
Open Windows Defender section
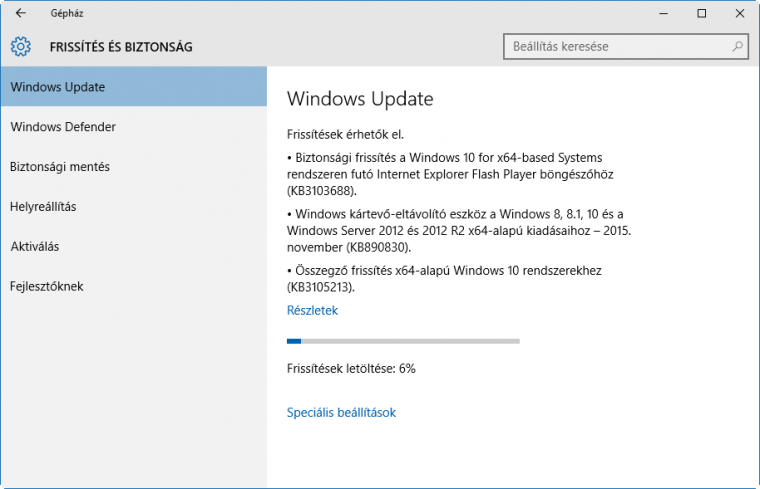coord(134,126)
